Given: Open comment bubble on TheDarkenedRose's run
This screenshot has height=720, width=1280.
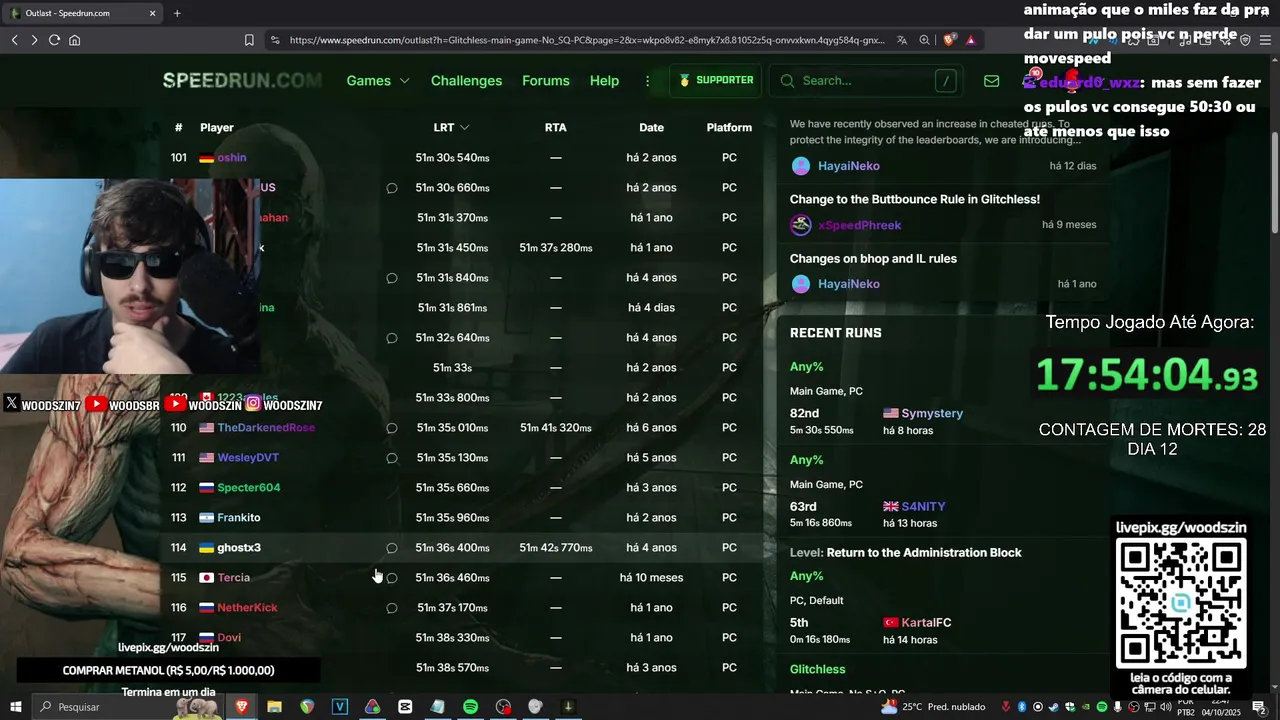Looking at the screenshot, I should [392, 428].
